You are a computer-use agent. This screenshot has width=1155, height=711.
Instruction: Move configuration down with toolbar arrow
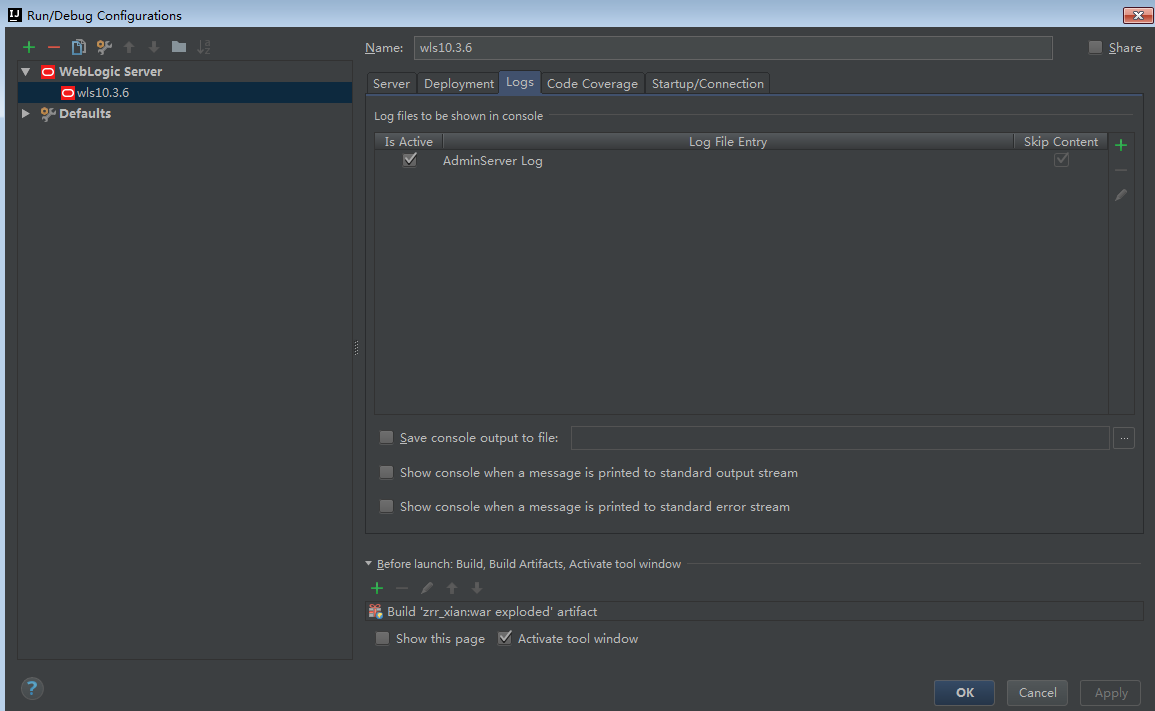pos(154,47)
